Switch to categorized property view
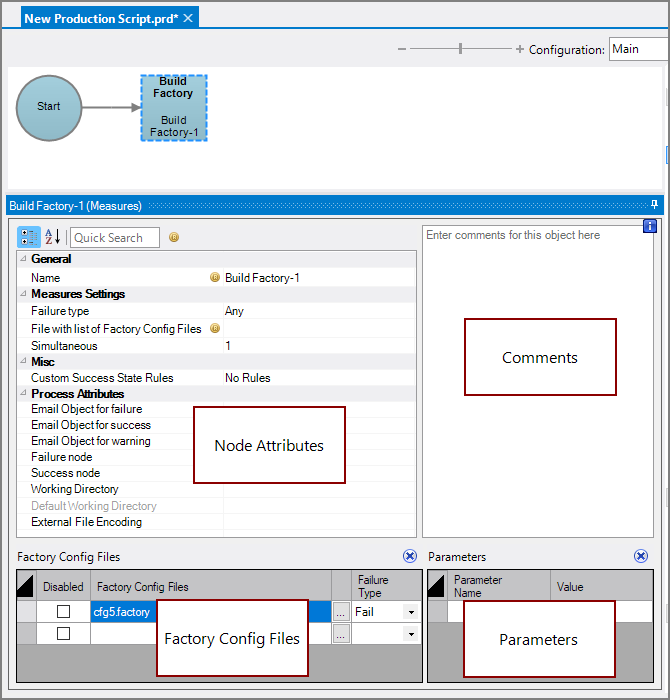Viewport: 670px width, 700px height. coord(29,237)
